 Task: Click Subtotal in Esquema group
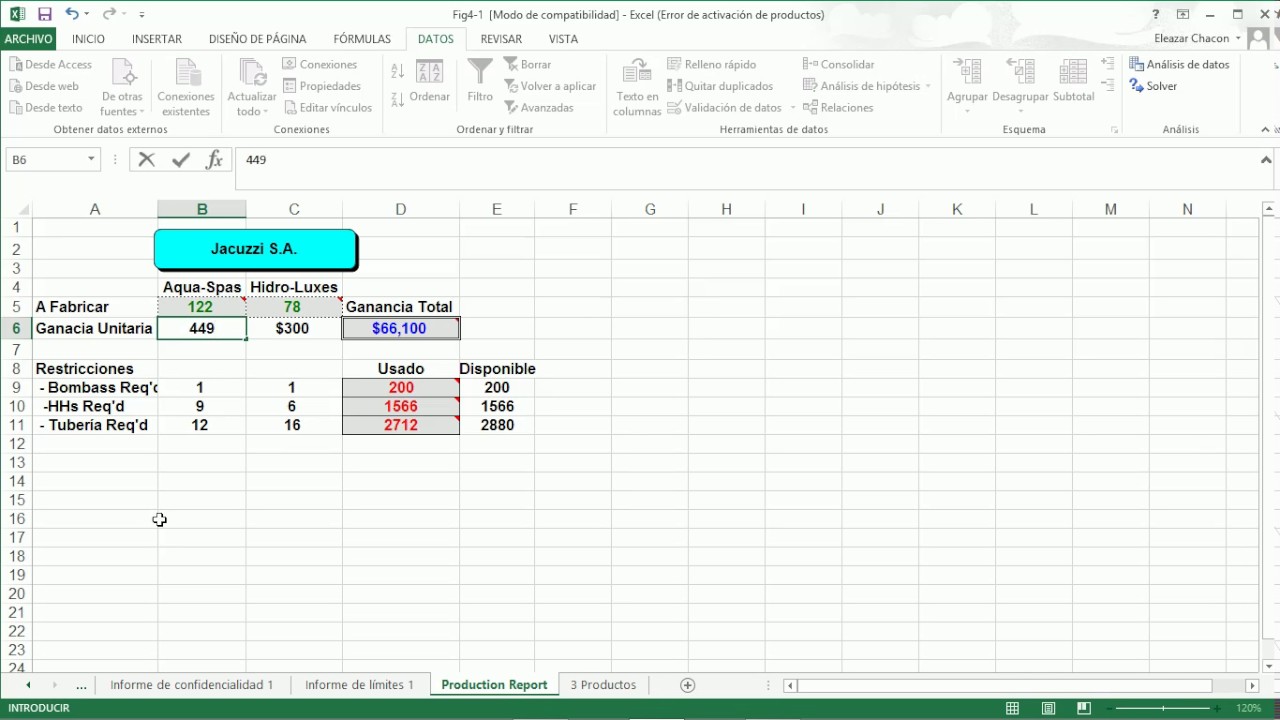tap(1074, 81)
